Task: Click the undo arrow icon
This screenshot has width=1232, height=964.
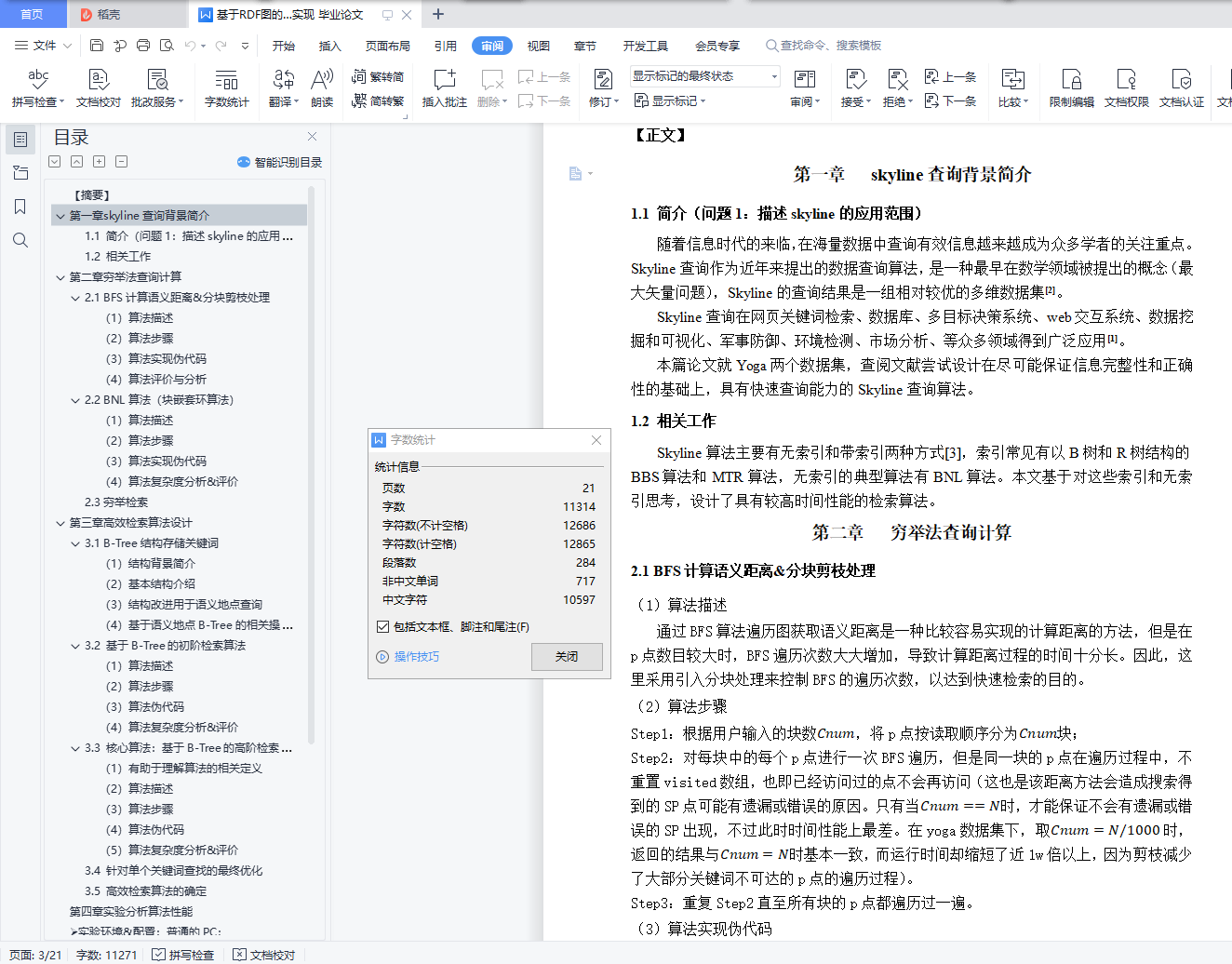Action: 191,46
